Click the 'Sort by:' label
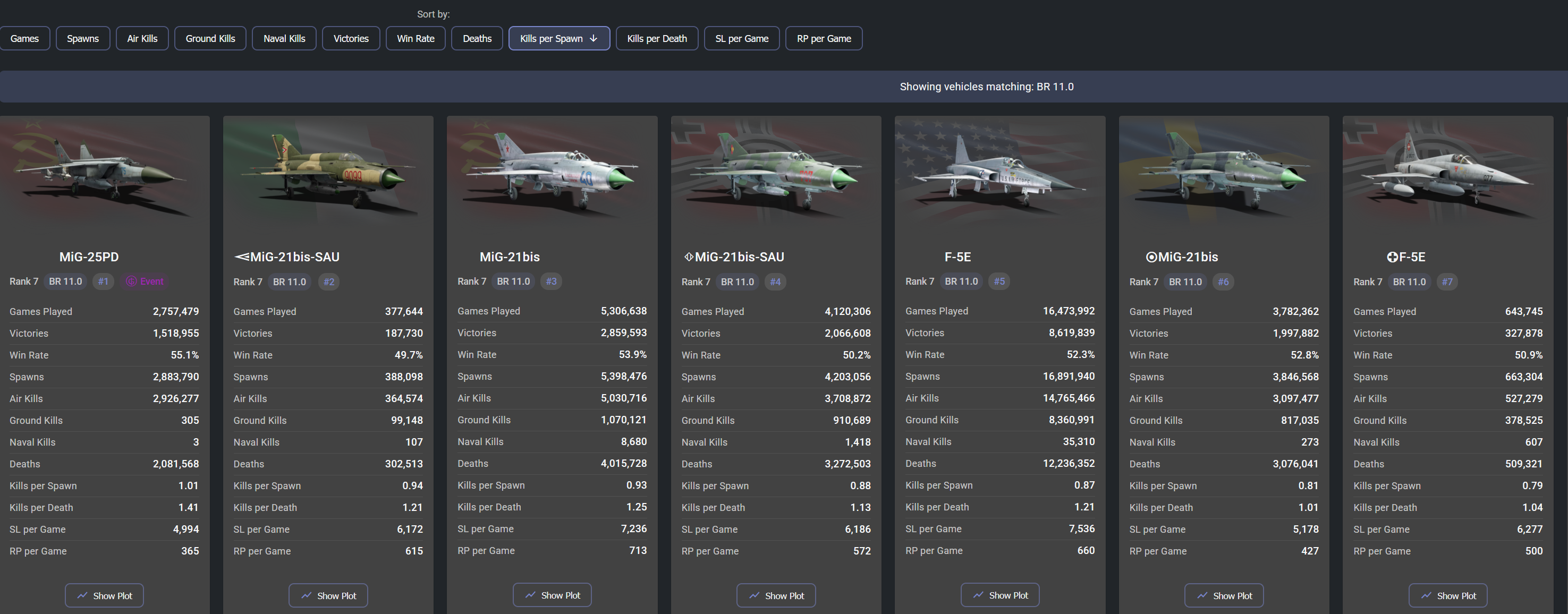 tap(434, 14)
